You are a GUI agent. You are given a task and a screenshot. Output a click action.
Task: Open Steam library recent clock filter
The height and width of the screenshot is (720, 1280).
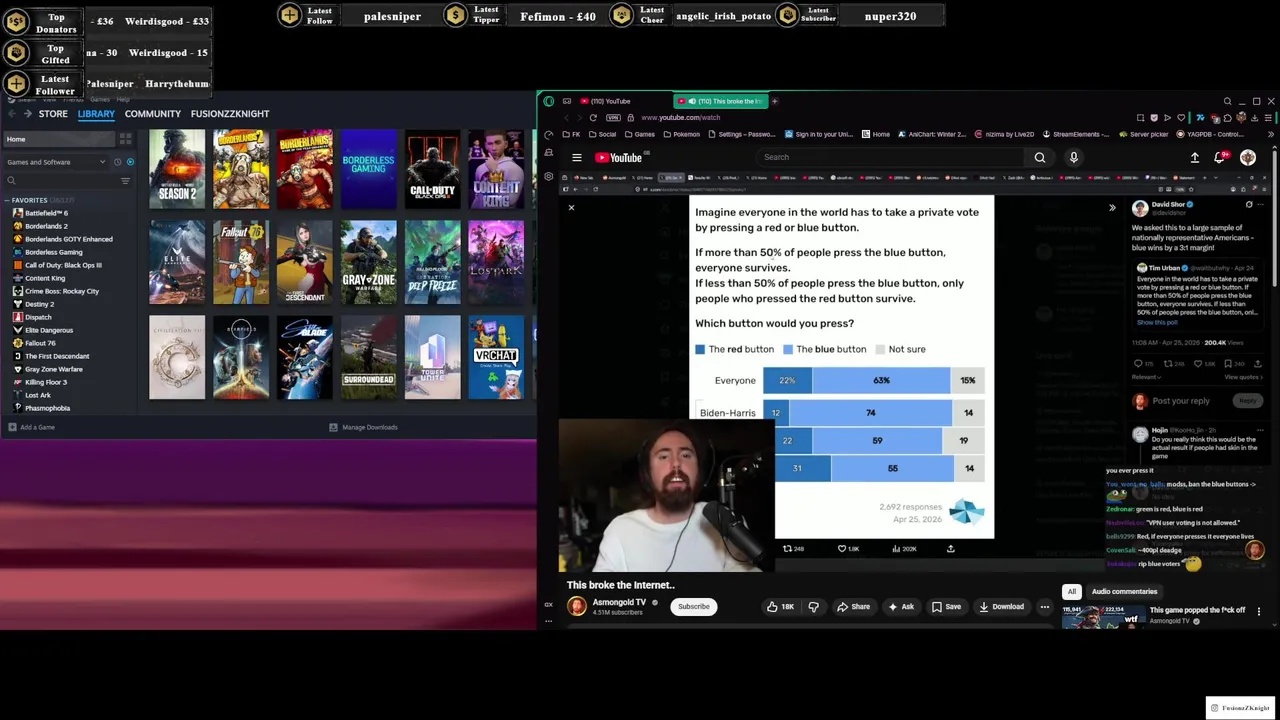click(117, 162)
